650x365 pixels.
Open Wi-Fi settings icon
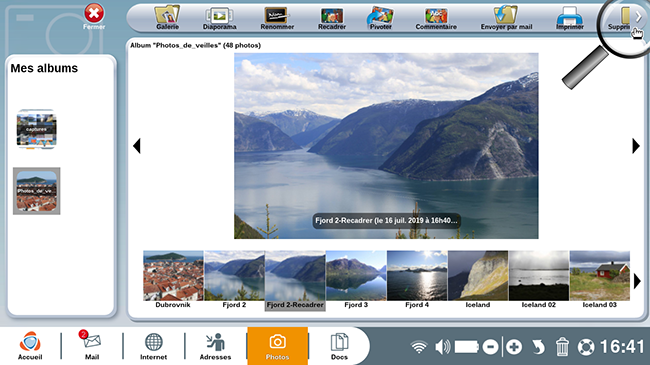[x=419, y=347]
